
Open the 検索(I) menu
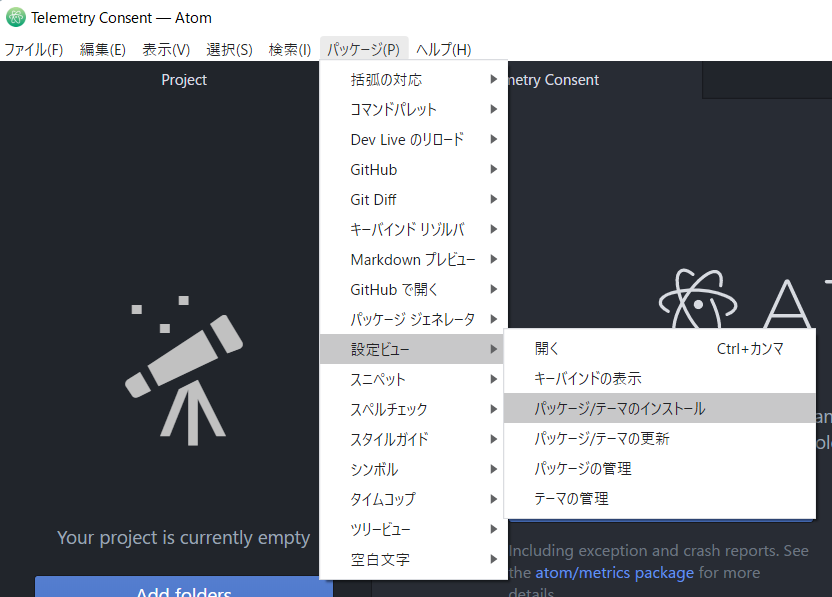[x=290, y=49]
